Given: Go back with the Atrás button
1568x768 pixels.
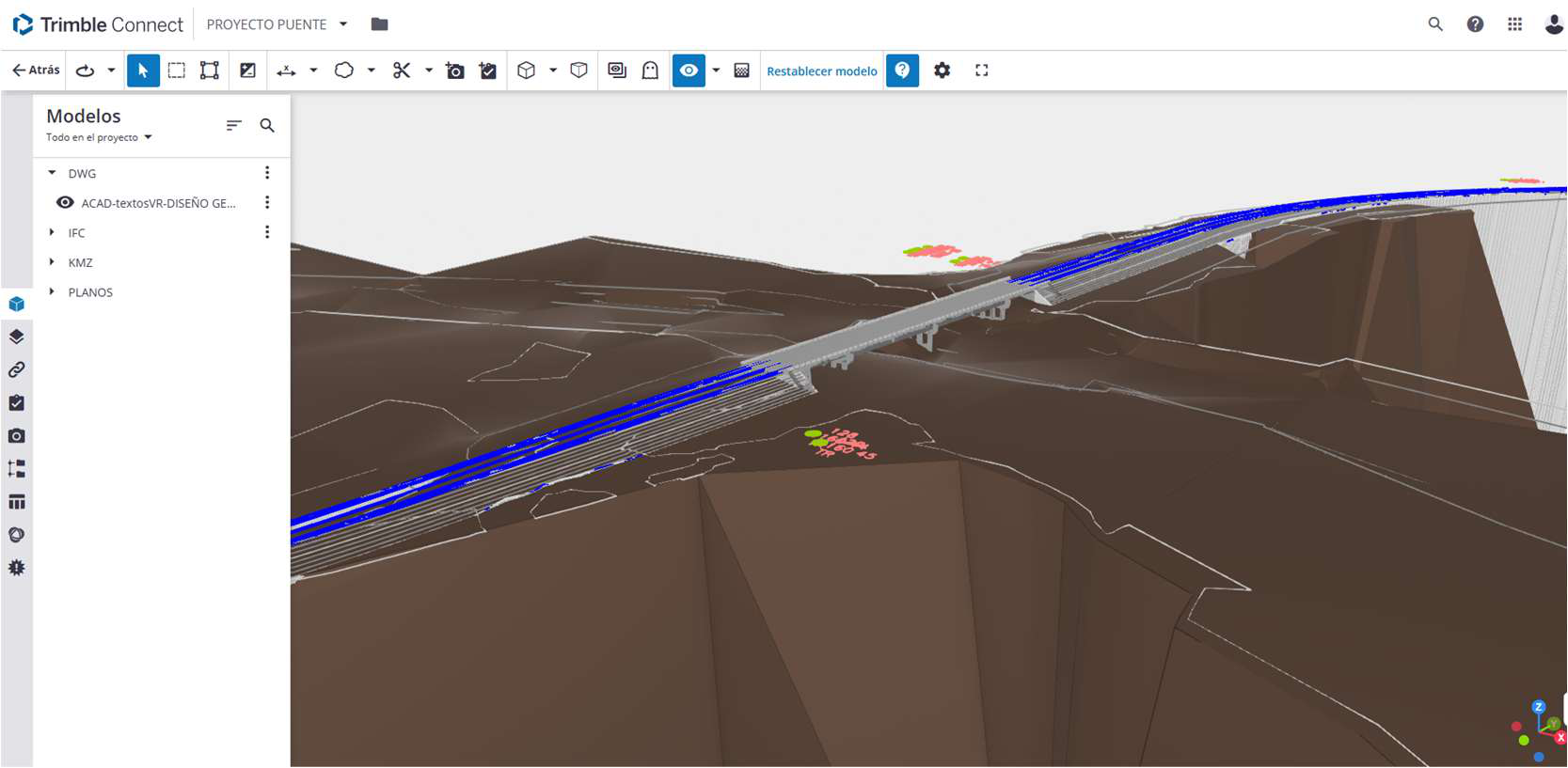Looking at the screenshot, I should click(x=36, y=71).
